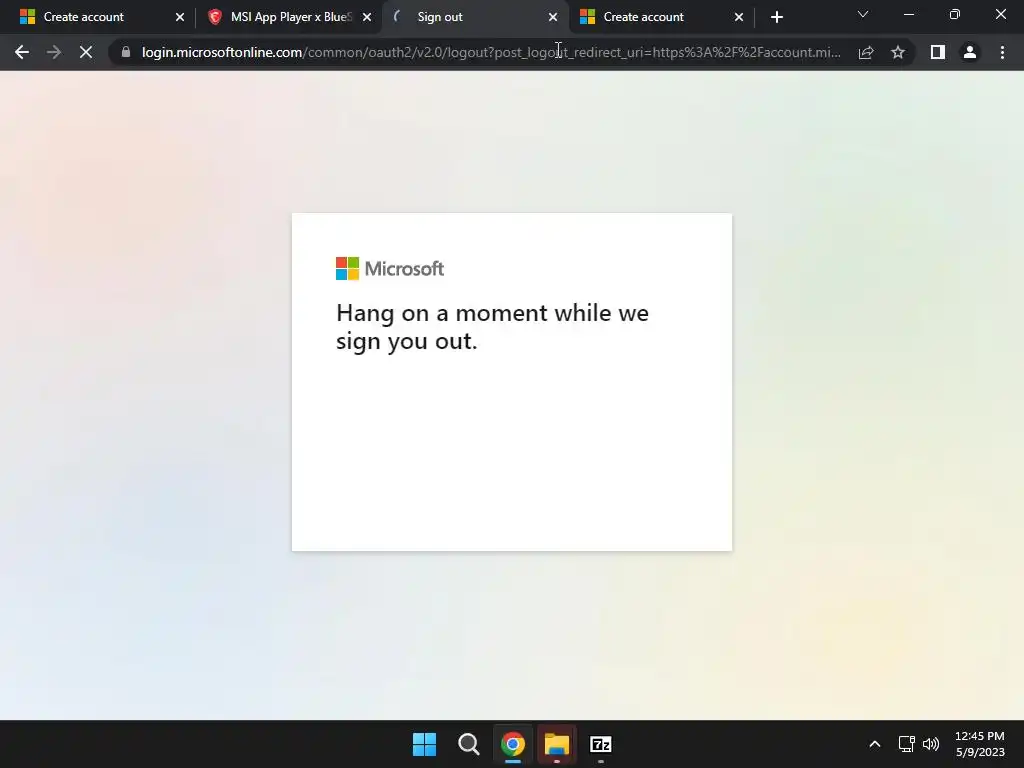1024x768 pixels.
Task: Close the Sign out tab
Action: pos(553,17)
